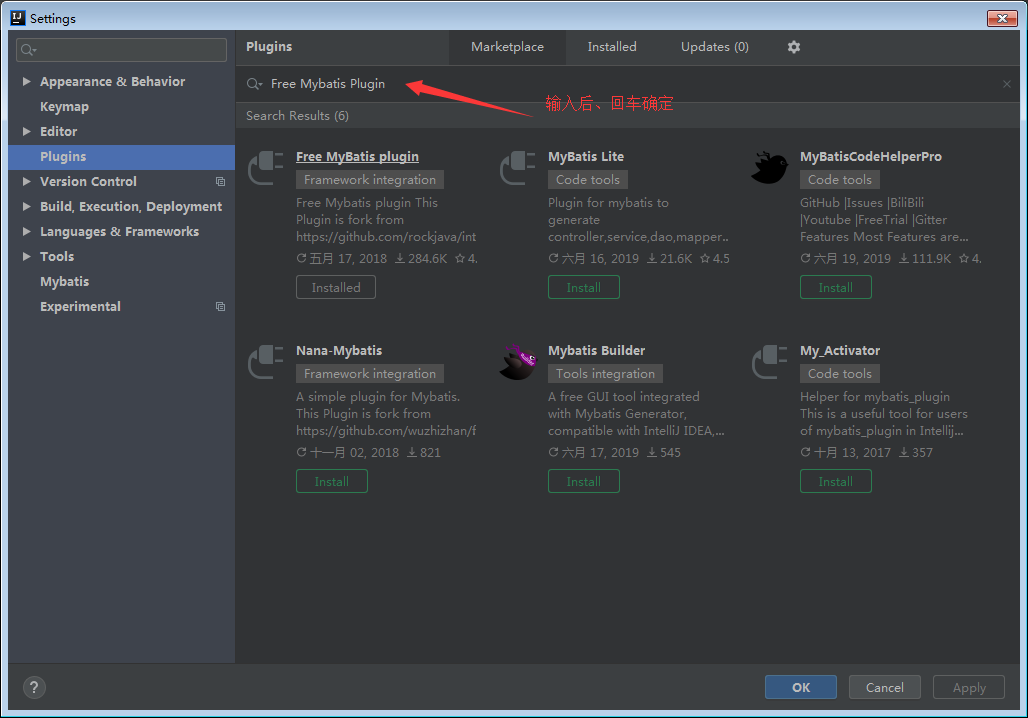Open the Nana-Mybatis plugin title

tap(339, 351)
